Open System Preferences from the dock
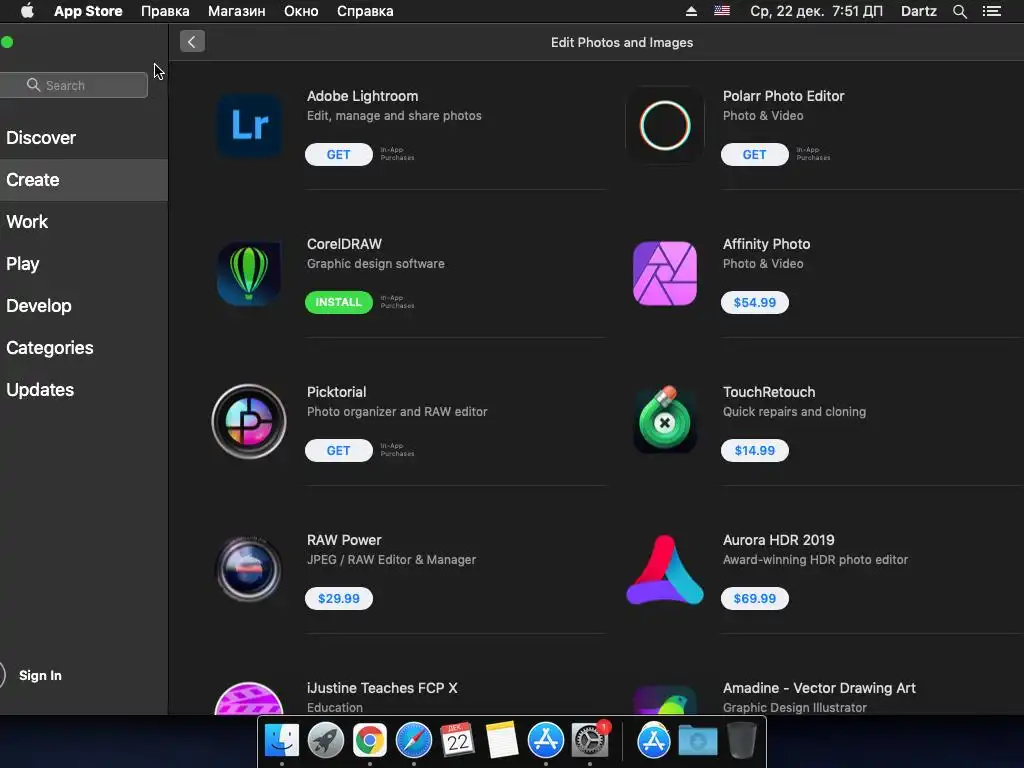1024x768 pixels. point(590,741)
